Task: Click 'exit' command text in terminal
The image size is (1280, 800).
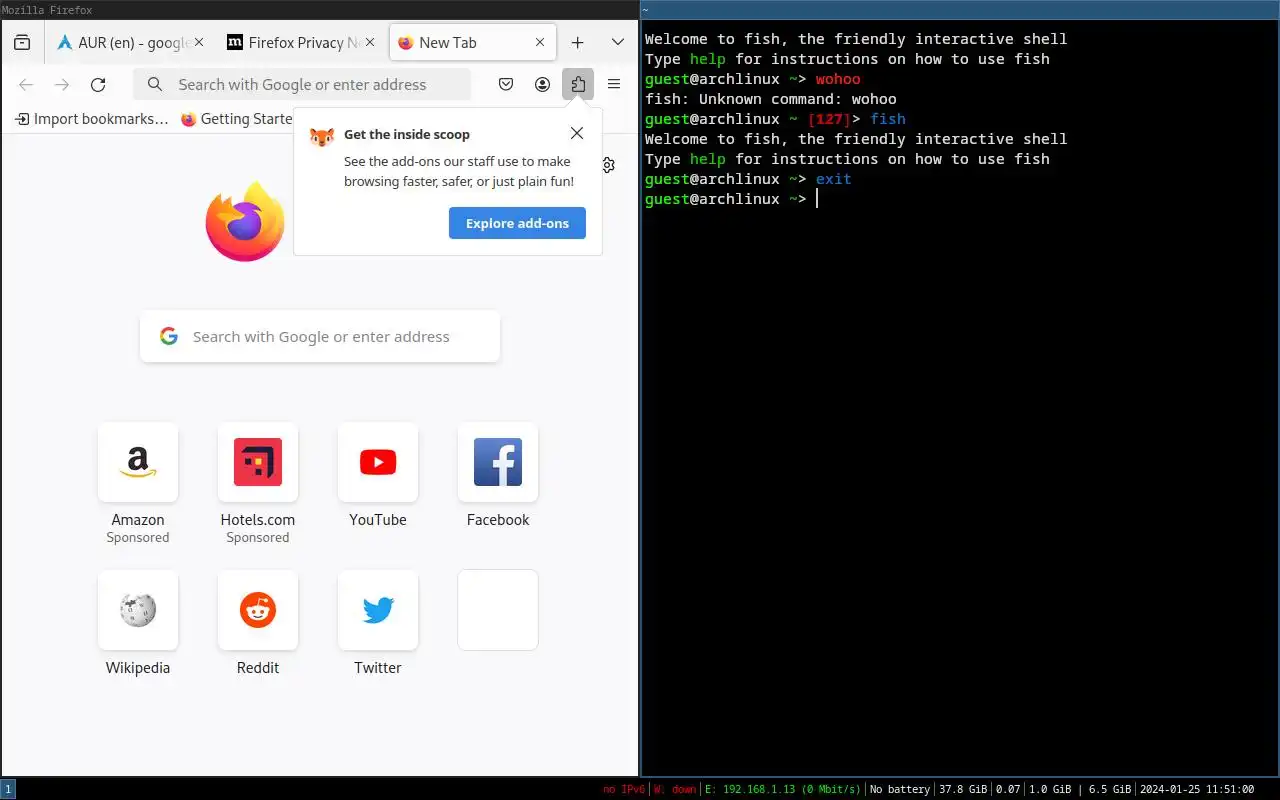Action: point(834,179)
